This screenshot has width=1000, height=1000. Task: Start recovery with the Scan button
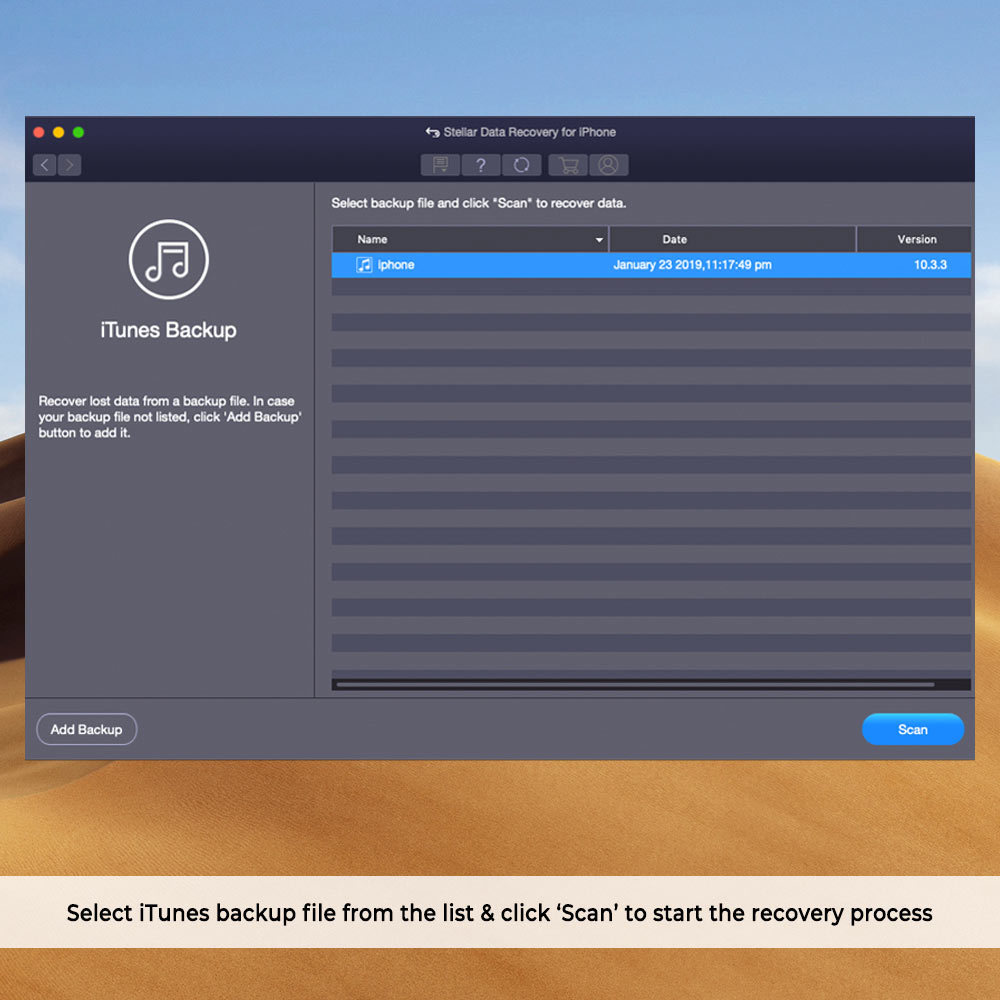point(913,729)
